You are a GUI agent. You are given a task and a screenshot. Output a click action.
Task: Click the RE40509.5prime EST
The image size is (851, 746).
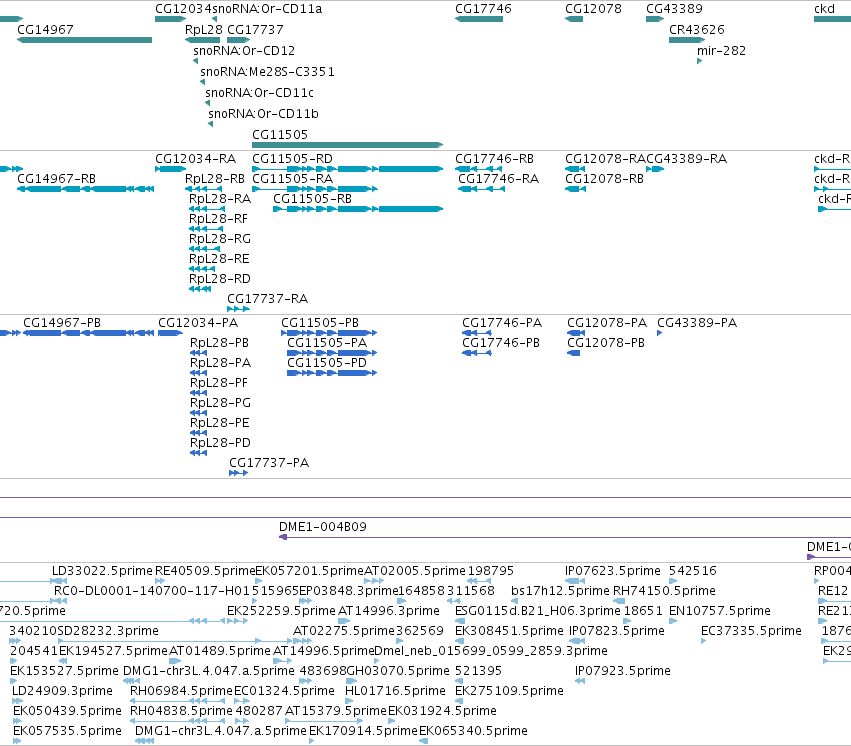tap(160, 581)
